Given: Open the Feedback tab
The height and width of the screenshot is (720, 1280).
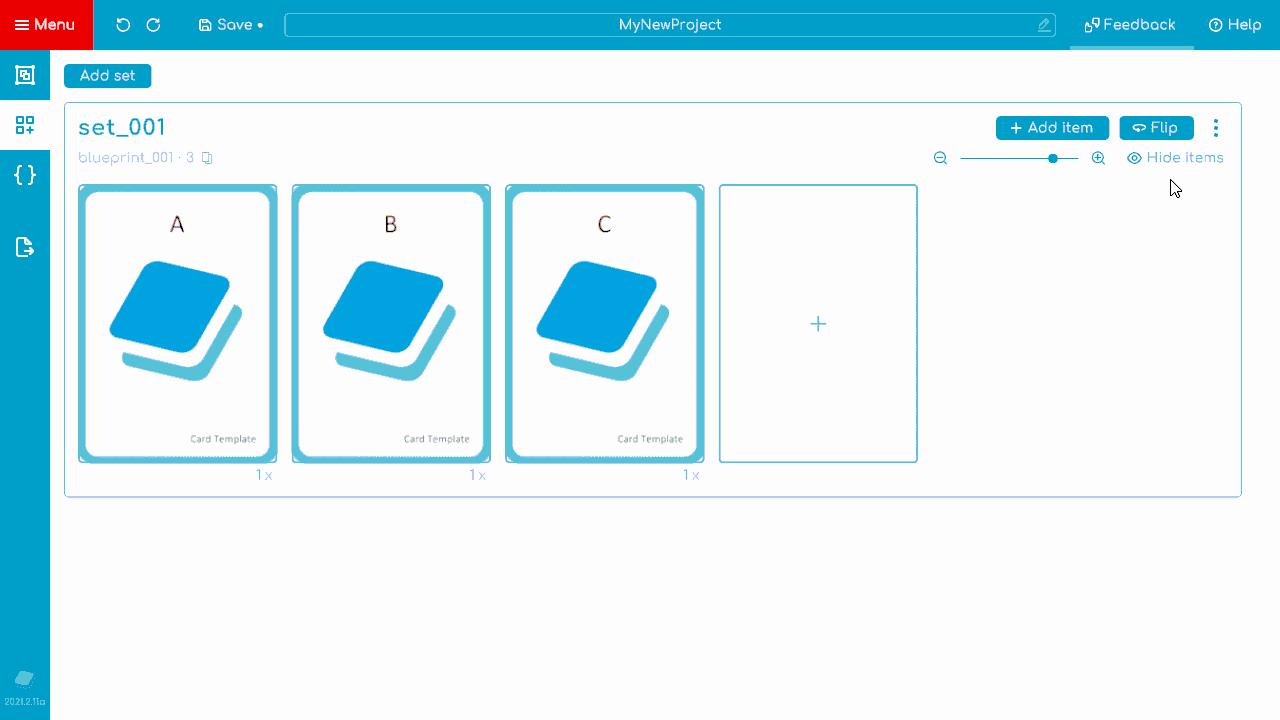Looking at the screenshot, I should [x=1131, y=25].
